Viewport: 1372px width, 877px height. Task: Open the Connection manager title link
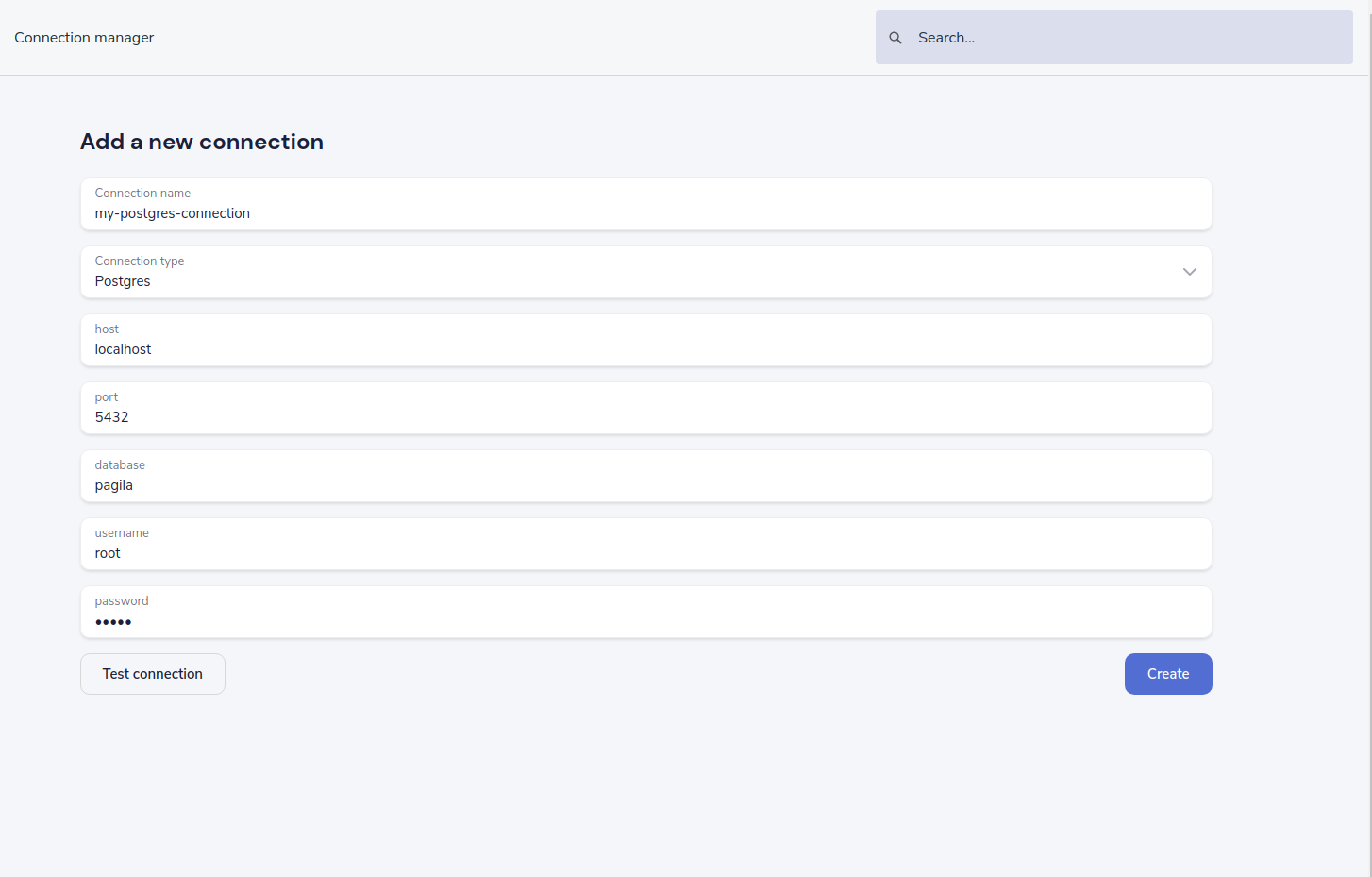(84, 38)
